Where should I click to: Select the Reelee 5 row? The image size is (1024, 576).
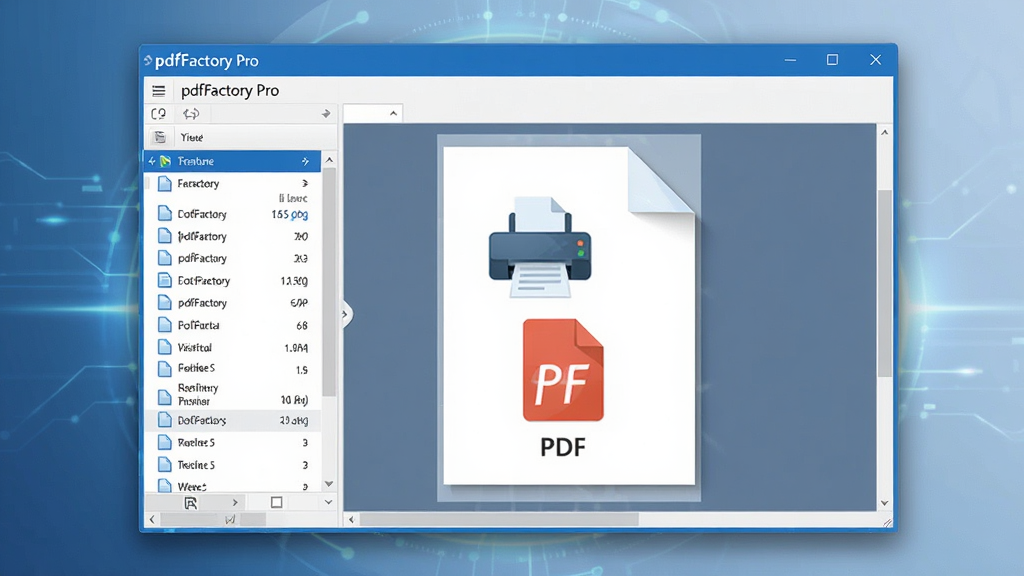(x=232, y=442)
